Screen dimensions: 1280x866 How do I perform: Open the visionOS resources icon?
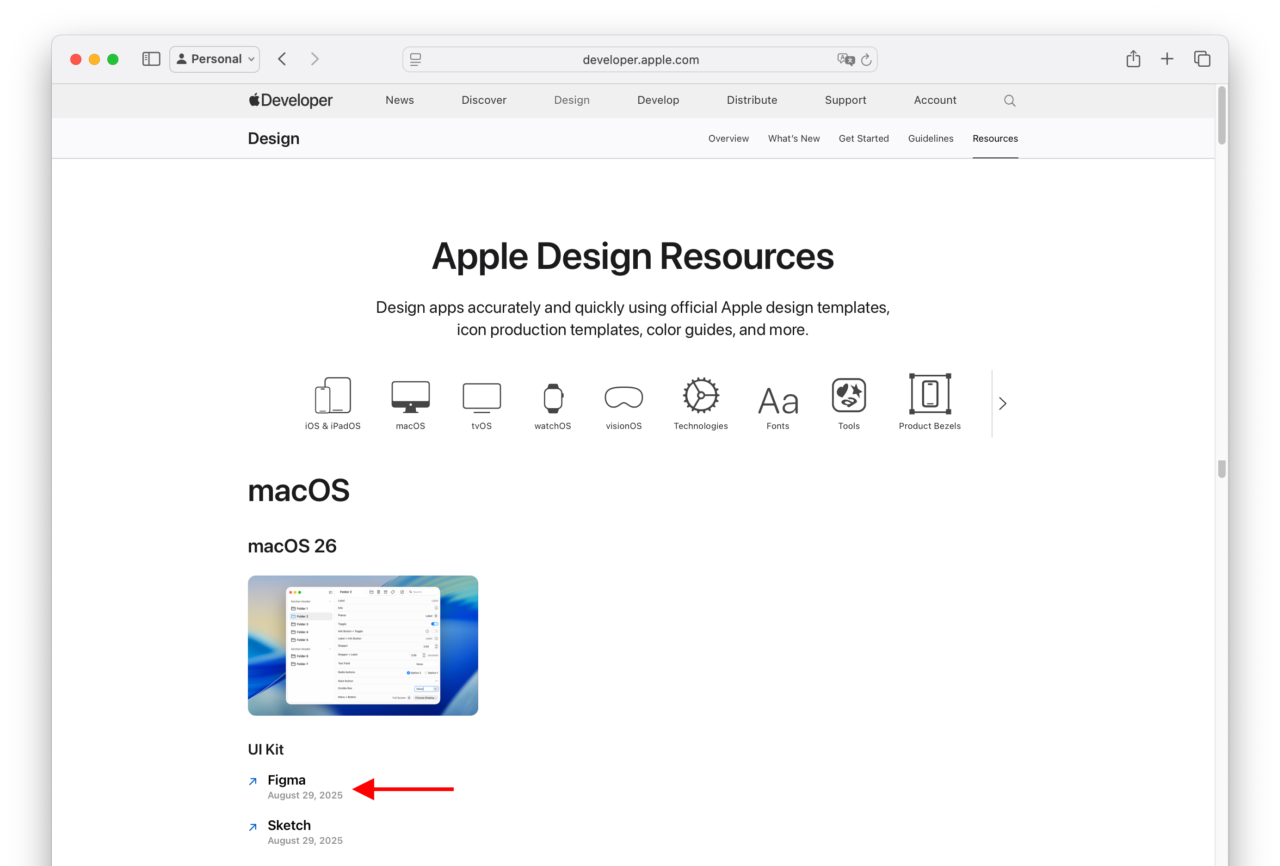[x=623, y=395]
